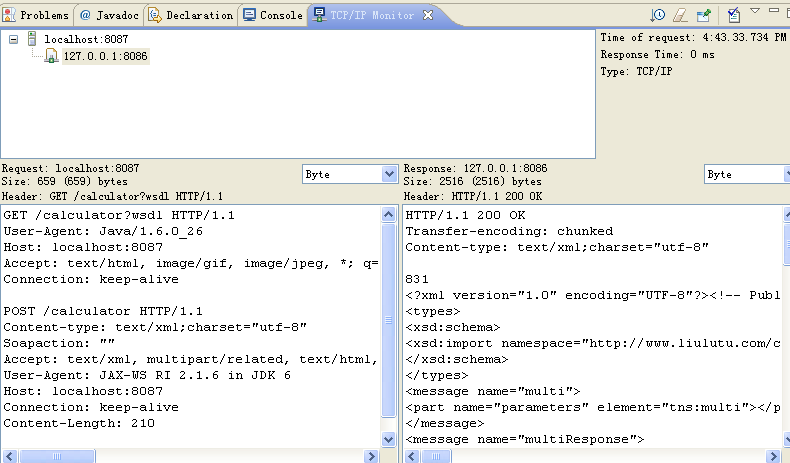
Task: Click the Problems tab icon
Action: pos(9,15)
